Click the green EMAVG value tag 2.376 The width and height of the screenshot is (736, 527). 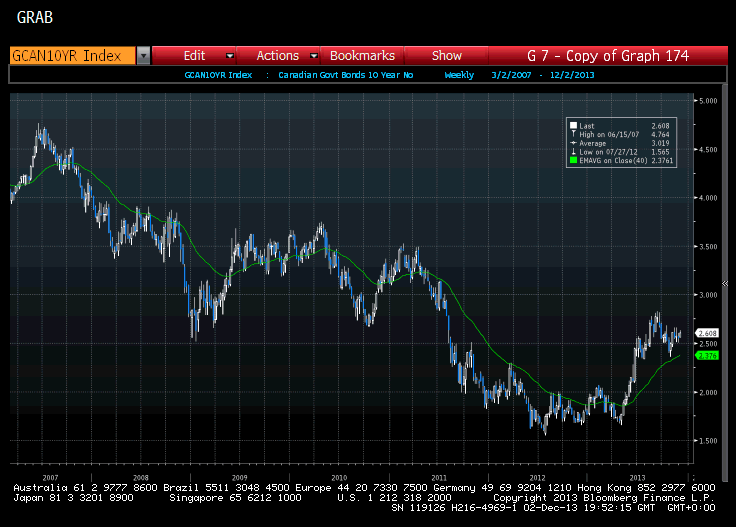[706, 355]
